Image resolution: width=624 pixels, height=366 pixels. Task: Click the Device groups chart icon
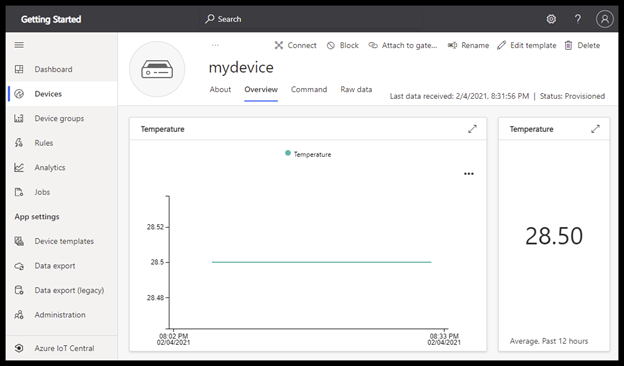click(x=19, y=118)
